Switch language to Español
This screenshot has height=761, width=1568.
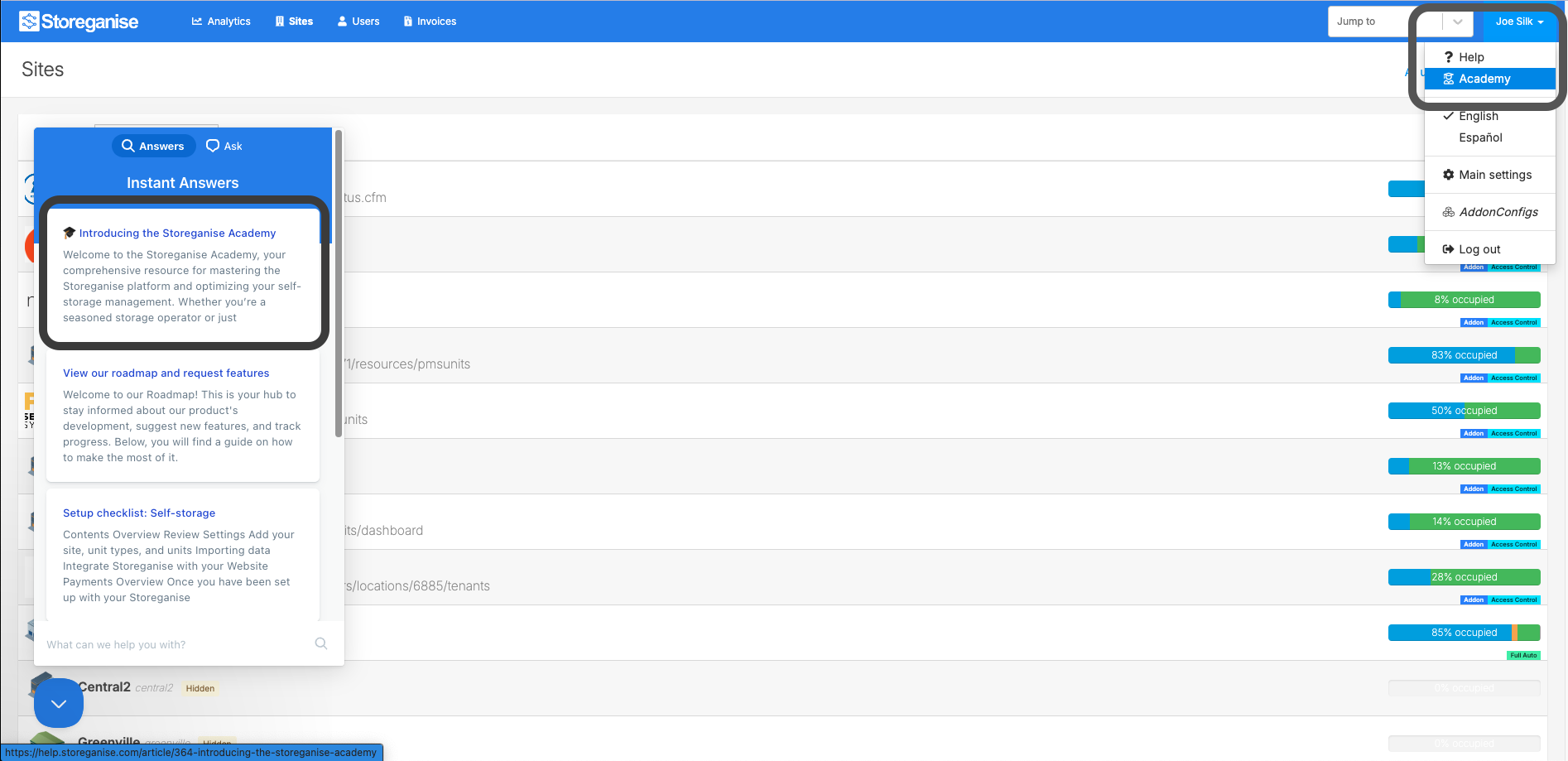pos(1490,137)
